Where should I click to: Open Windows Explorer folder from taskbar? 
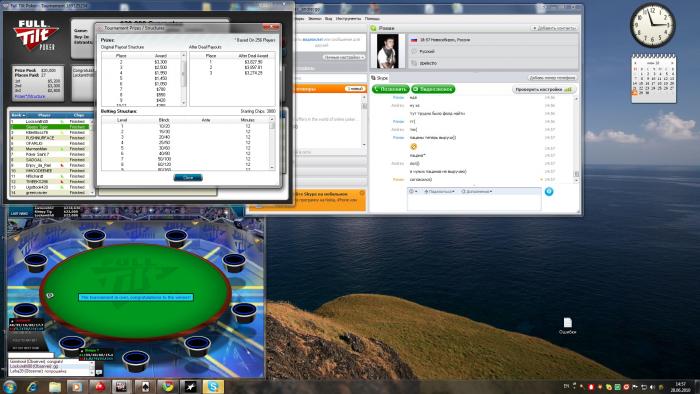[55, 386]
